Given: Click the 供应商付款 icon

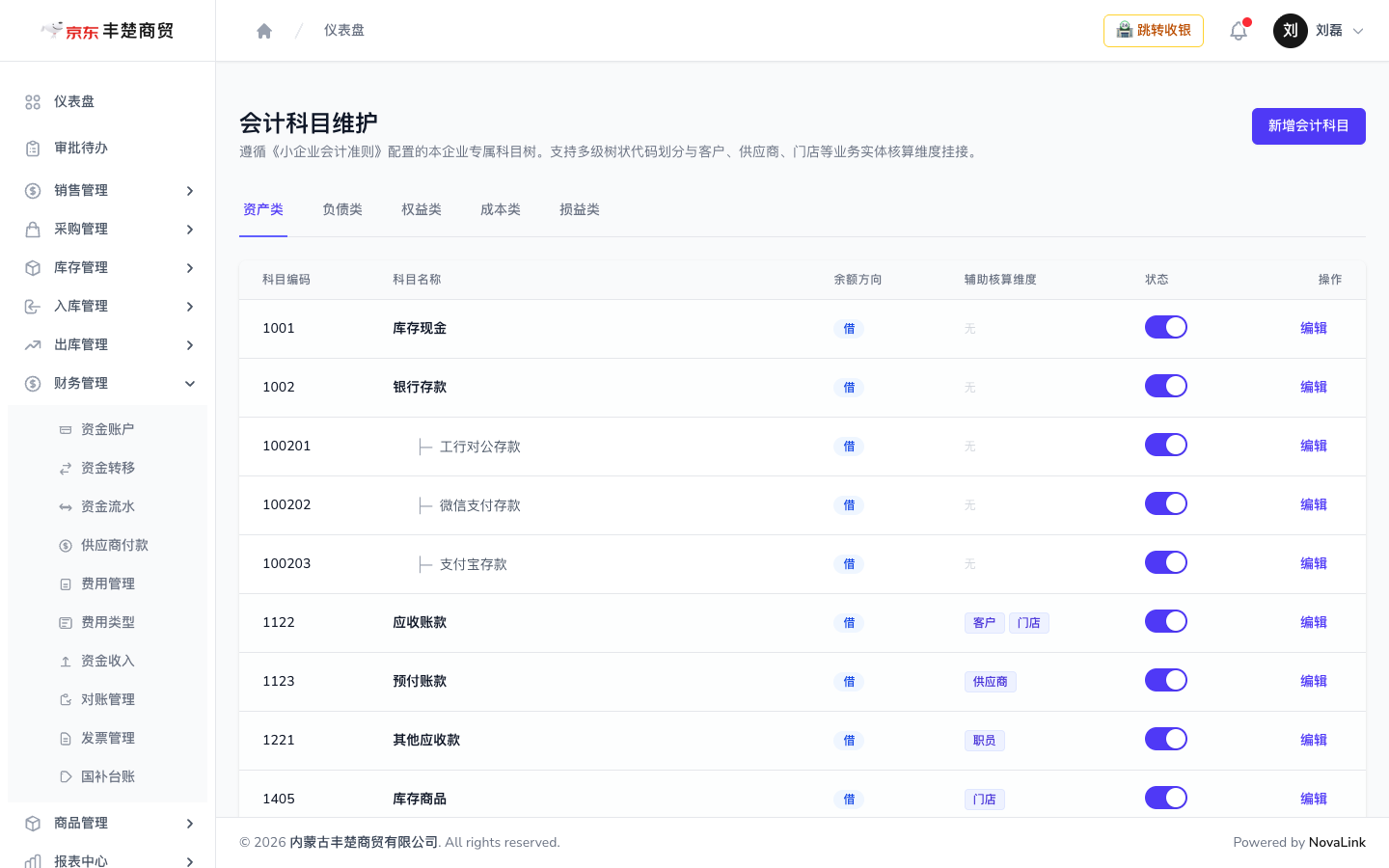Looking at the screenshot, I should [66, 546].
